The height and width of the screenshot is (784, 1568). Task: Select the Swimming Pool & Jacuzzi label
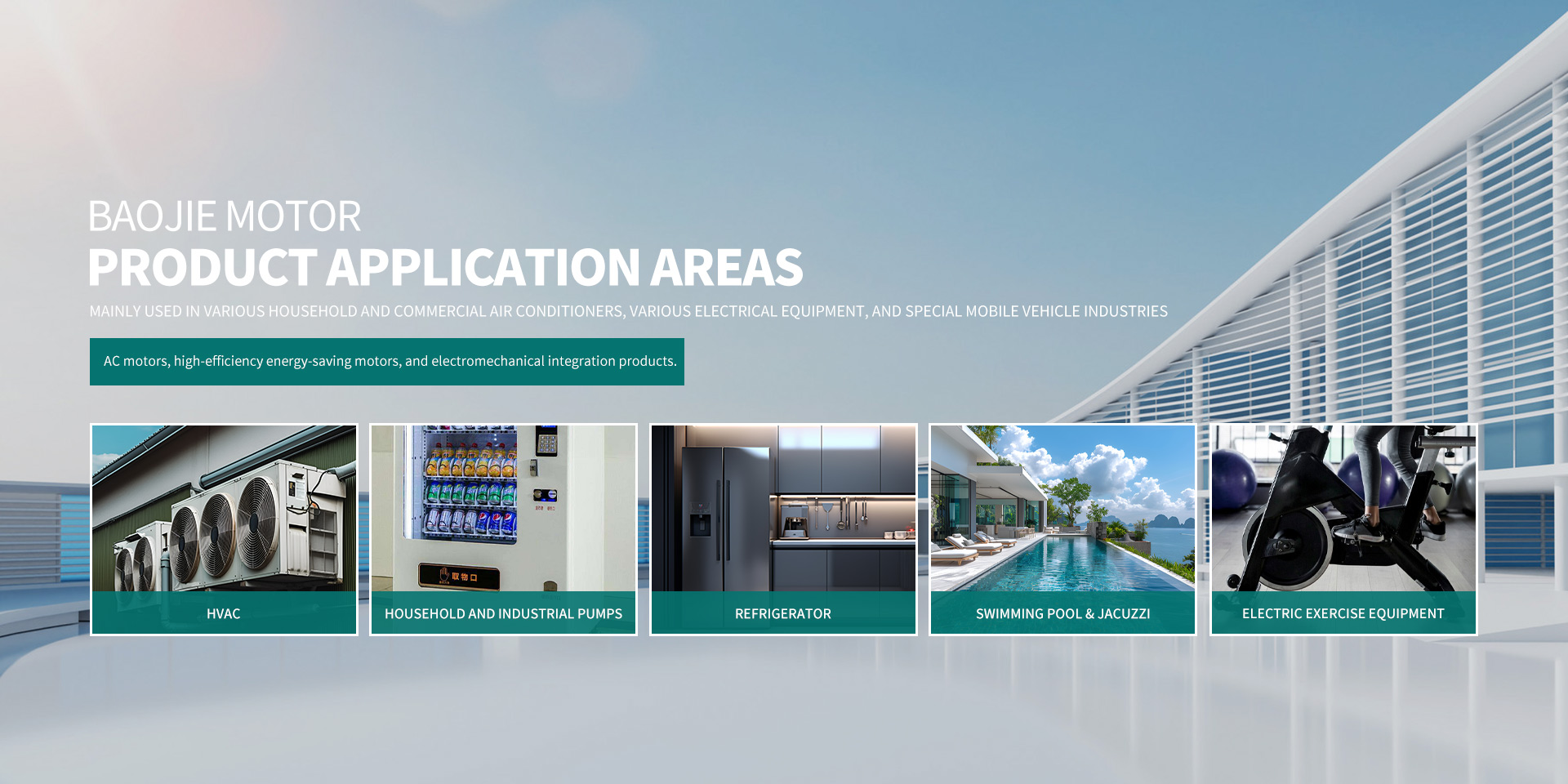tap(1062, 613)
